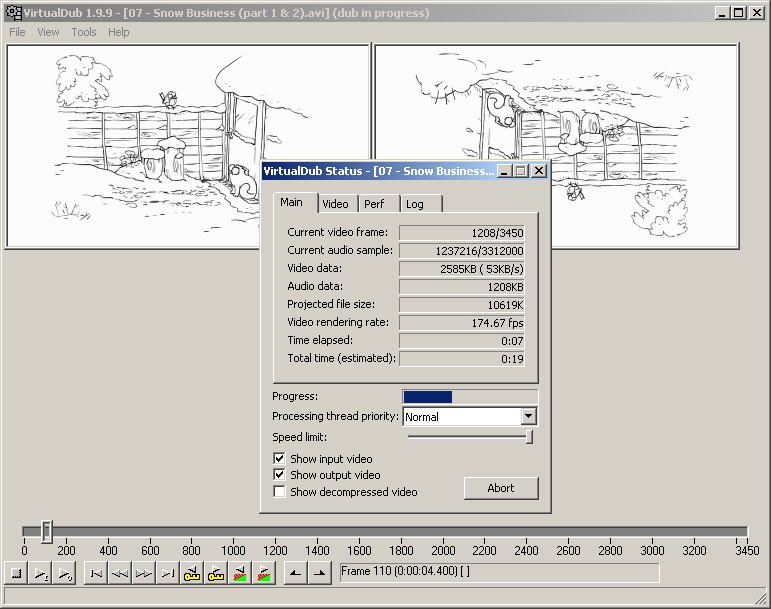Click Audio data value 1208KB

(462, 287)
